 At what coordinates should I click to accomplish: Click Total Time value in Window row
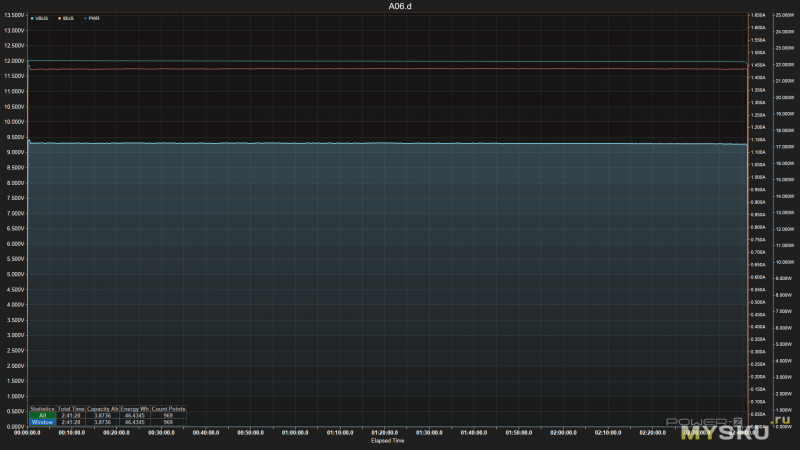[71, 422]
